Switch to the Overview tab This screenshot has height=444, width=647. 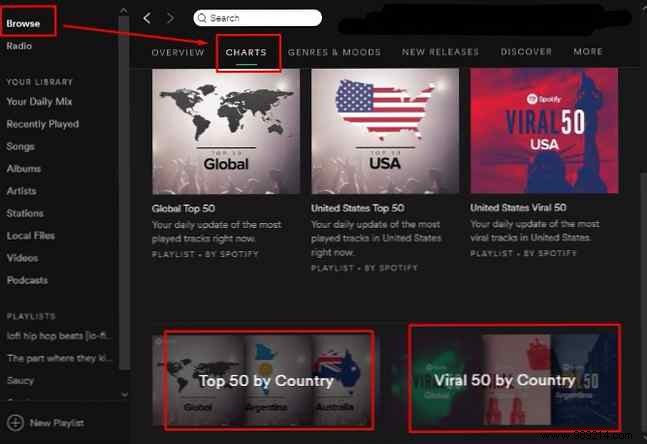(x=178, y=52)
